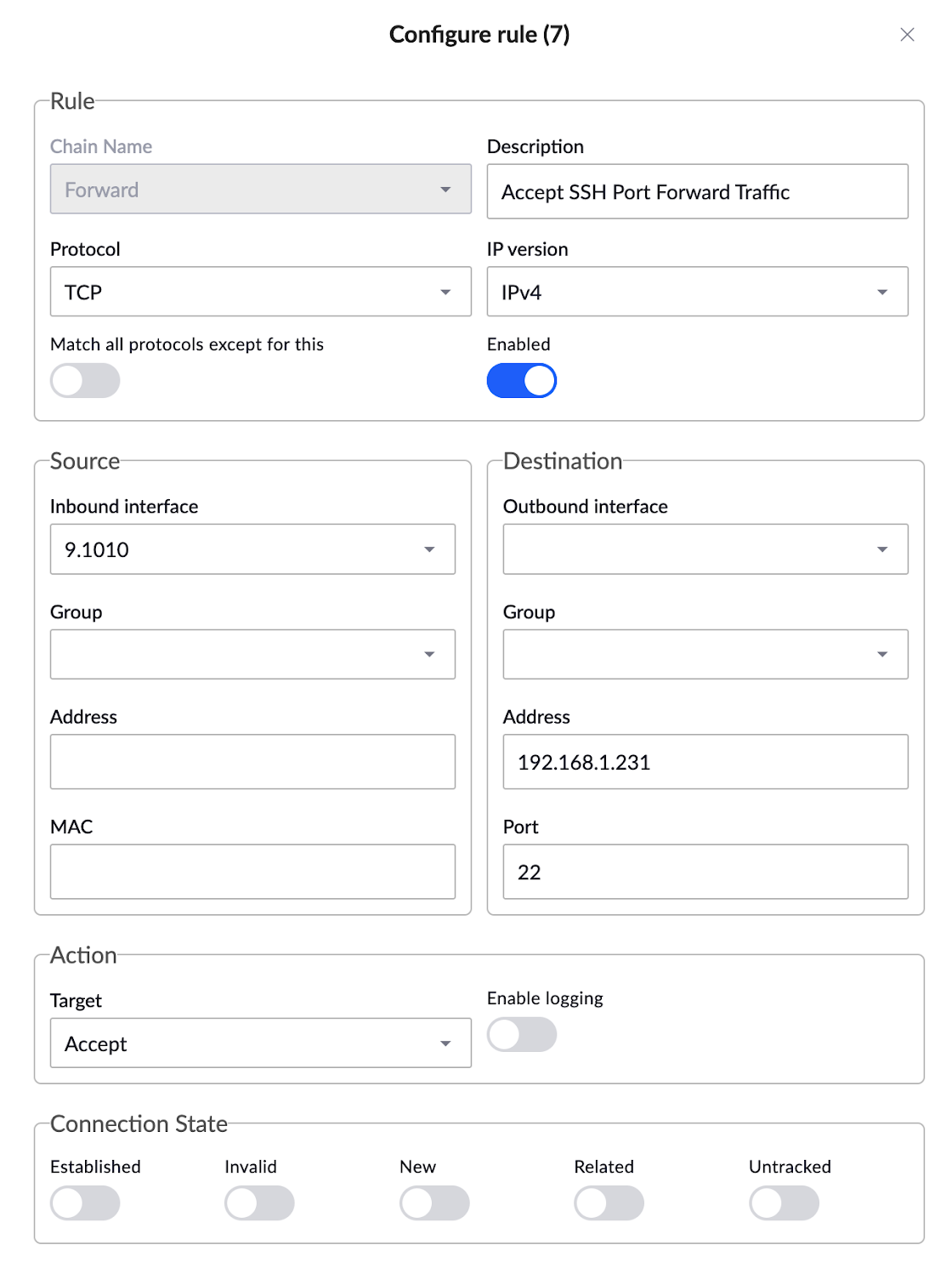Turn on Enable logging
This screenshot has width=952, height=1262.
(521, 1034)
